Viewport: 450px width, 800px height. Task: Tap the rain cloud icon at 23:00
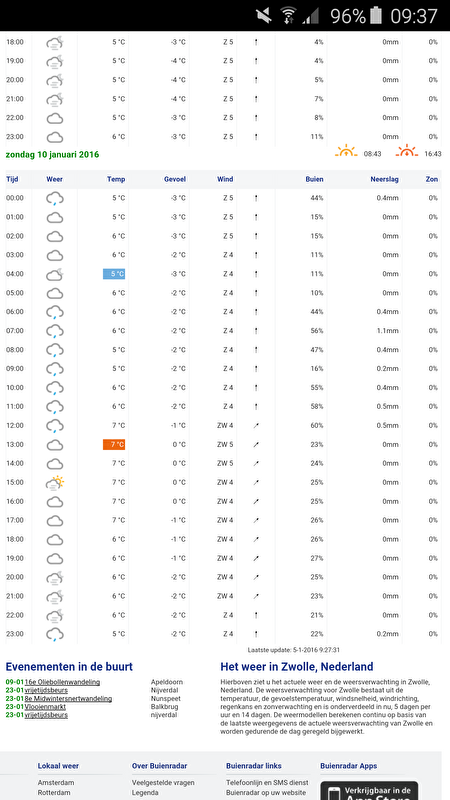tap(55, 634)
